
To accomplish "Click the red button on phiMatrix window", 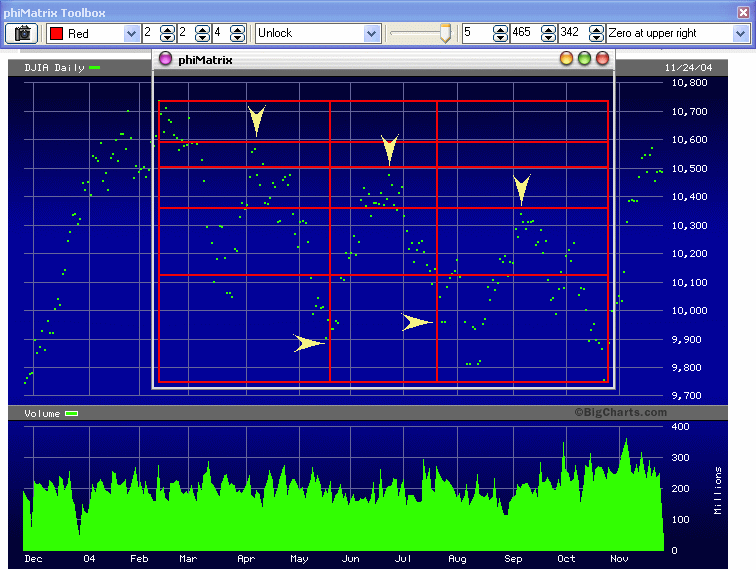I will 602,58.
